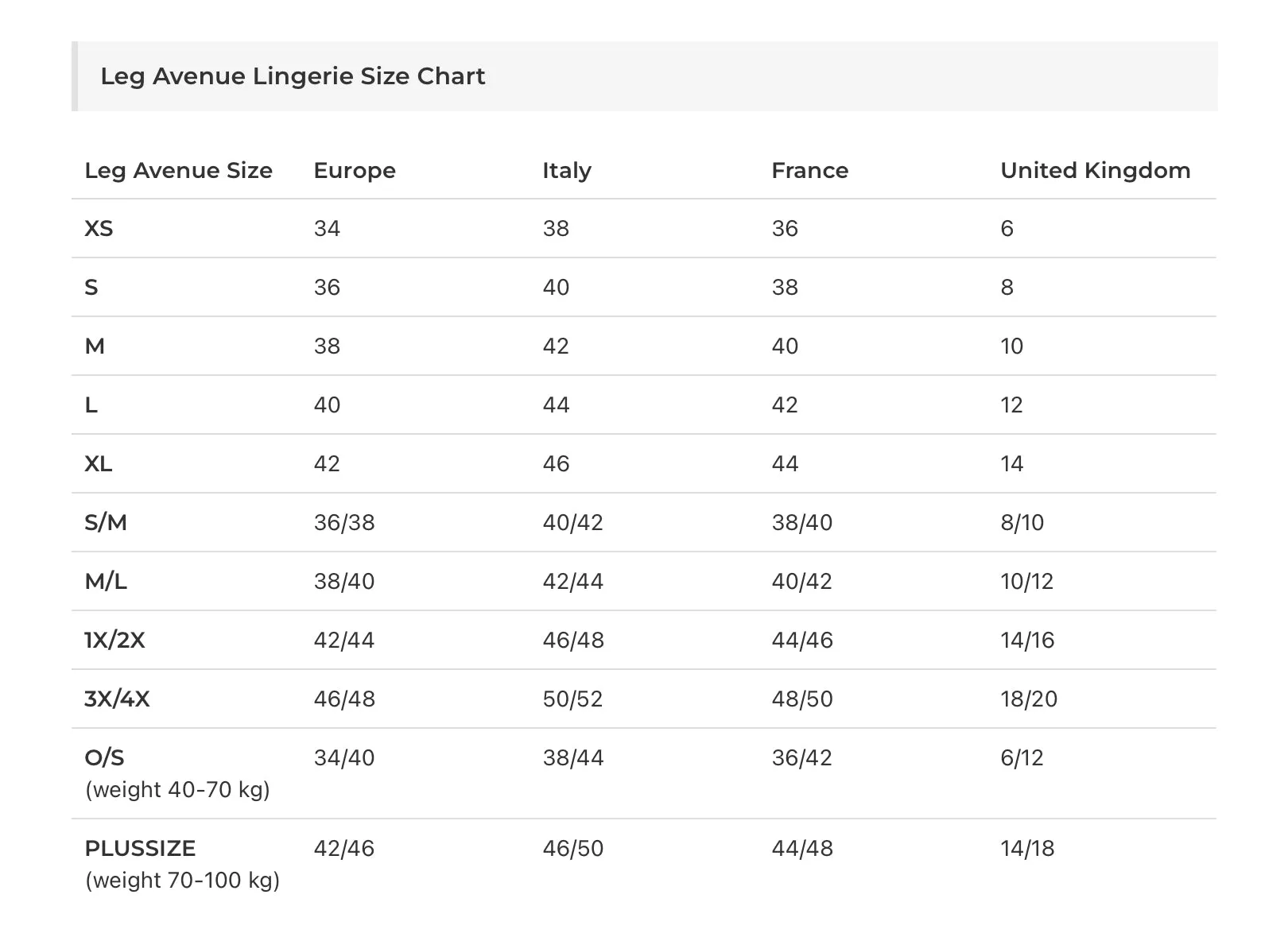Select United Kingdom value 10/12
The width and height of the screenshot is (1288, 937).
(1027, 582)
